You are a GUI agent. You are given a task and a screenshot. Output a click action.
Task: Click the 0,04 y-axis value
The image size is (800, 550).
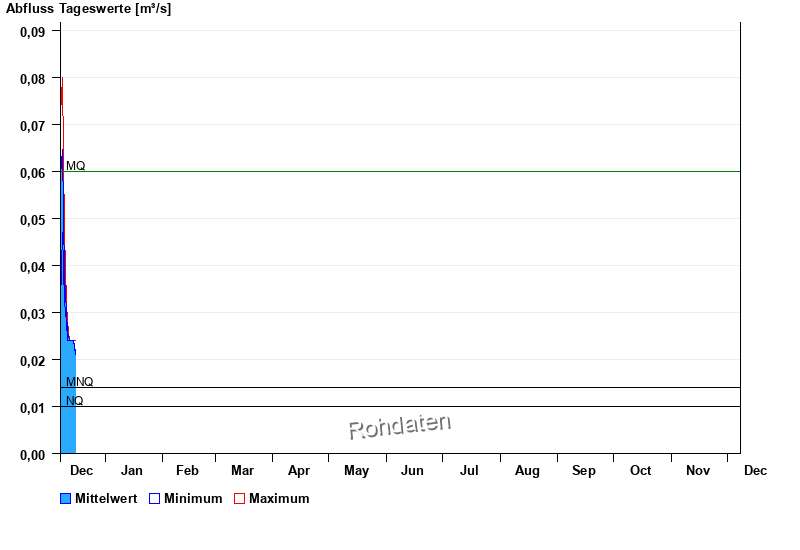pyautogui.click(x=33, y=267)
